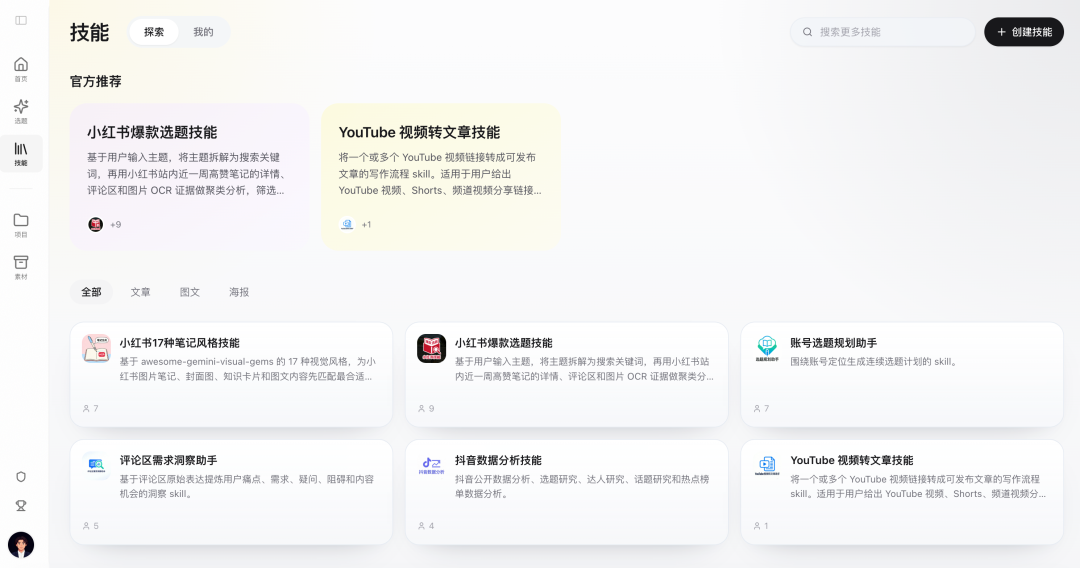1080x568 pixels.
Task: Select 图文 category filter
Action: 190,292
